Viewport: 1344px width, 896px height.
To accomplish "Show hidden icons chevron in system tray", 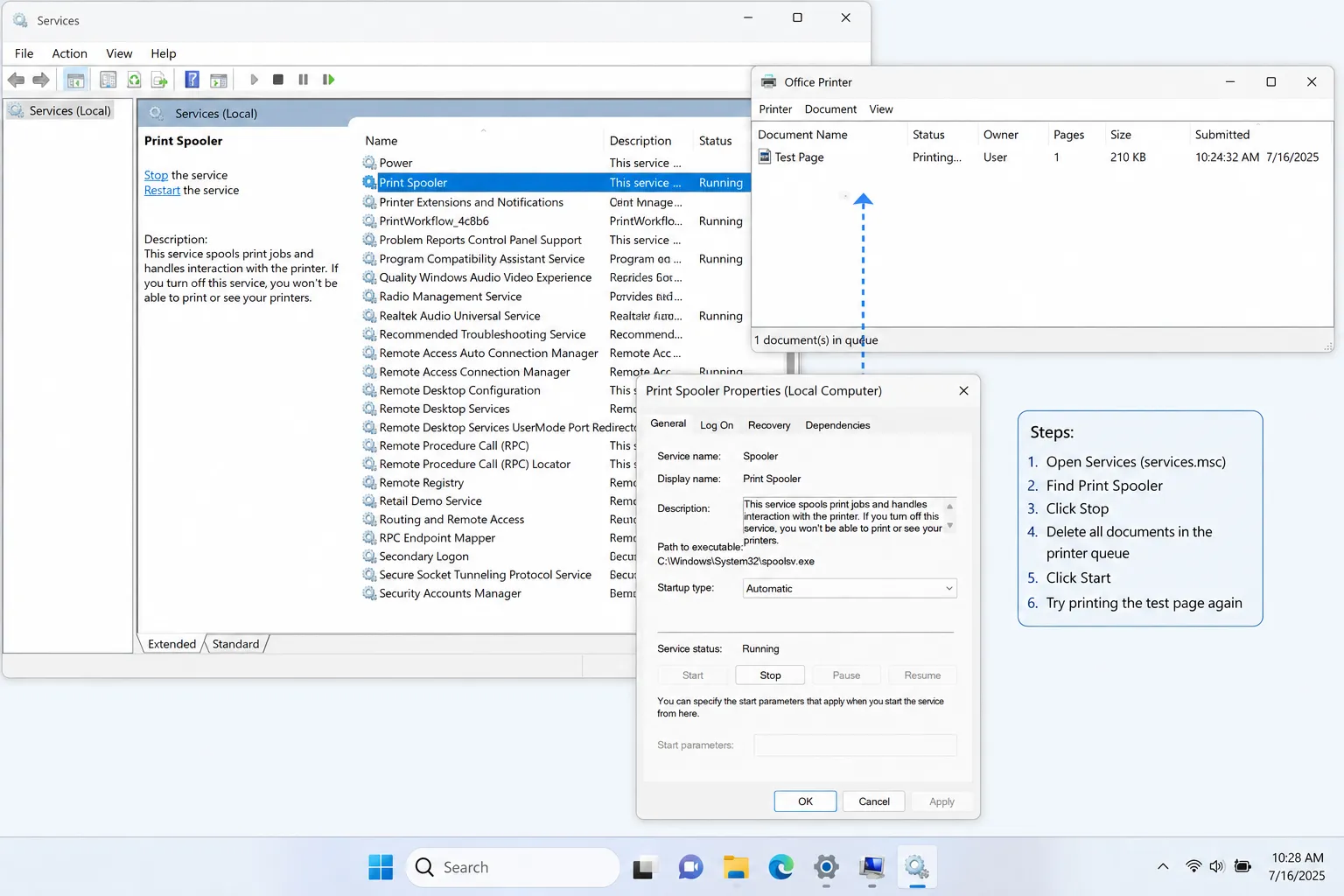I will pyautogui.click(x=1163, y=866).
